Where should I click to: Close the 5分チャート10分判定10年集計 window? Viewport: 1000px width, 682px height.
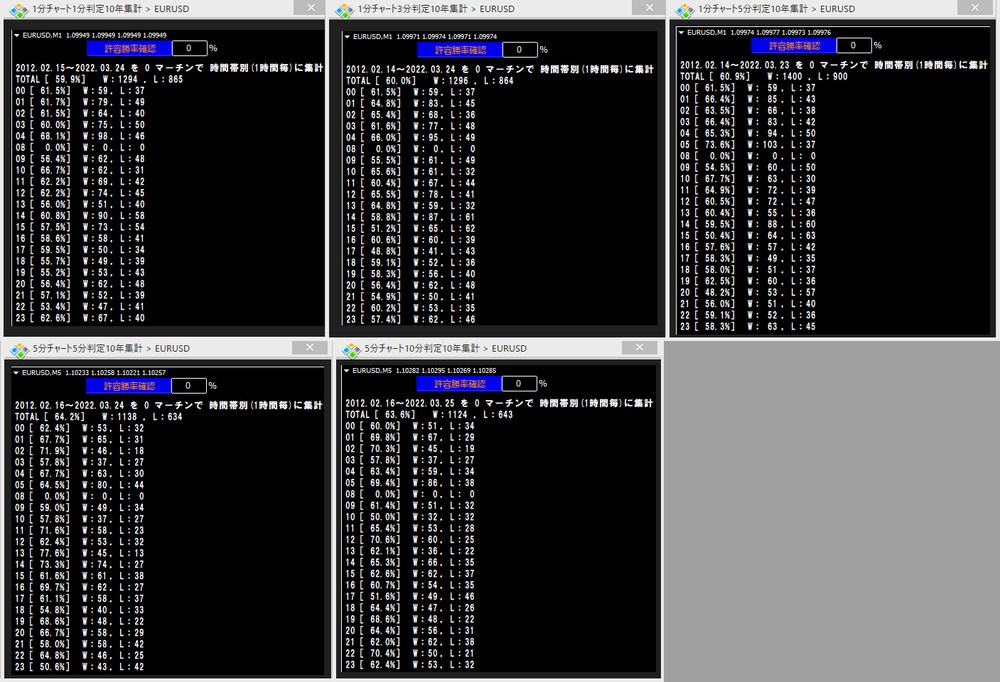tap(640, 347)
